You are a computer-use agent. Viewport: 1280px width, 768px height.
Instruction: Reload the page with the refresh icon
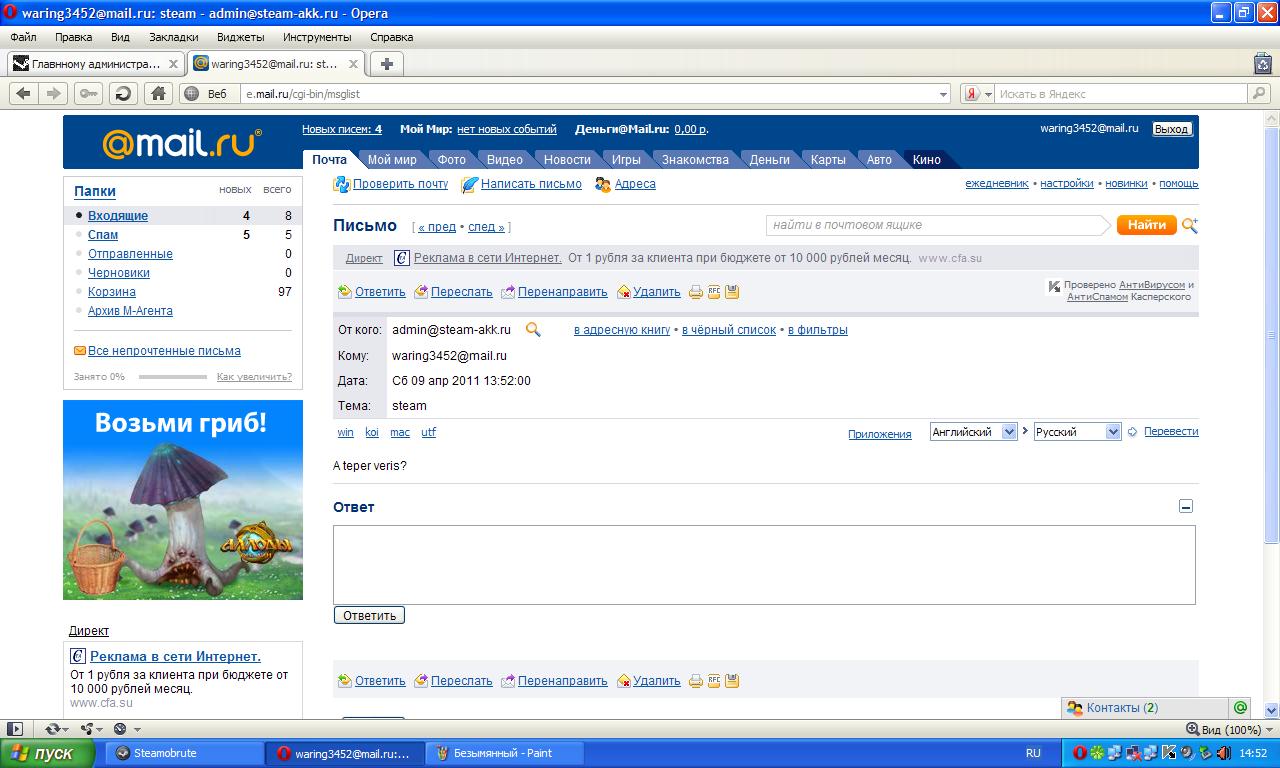point(123,94)
